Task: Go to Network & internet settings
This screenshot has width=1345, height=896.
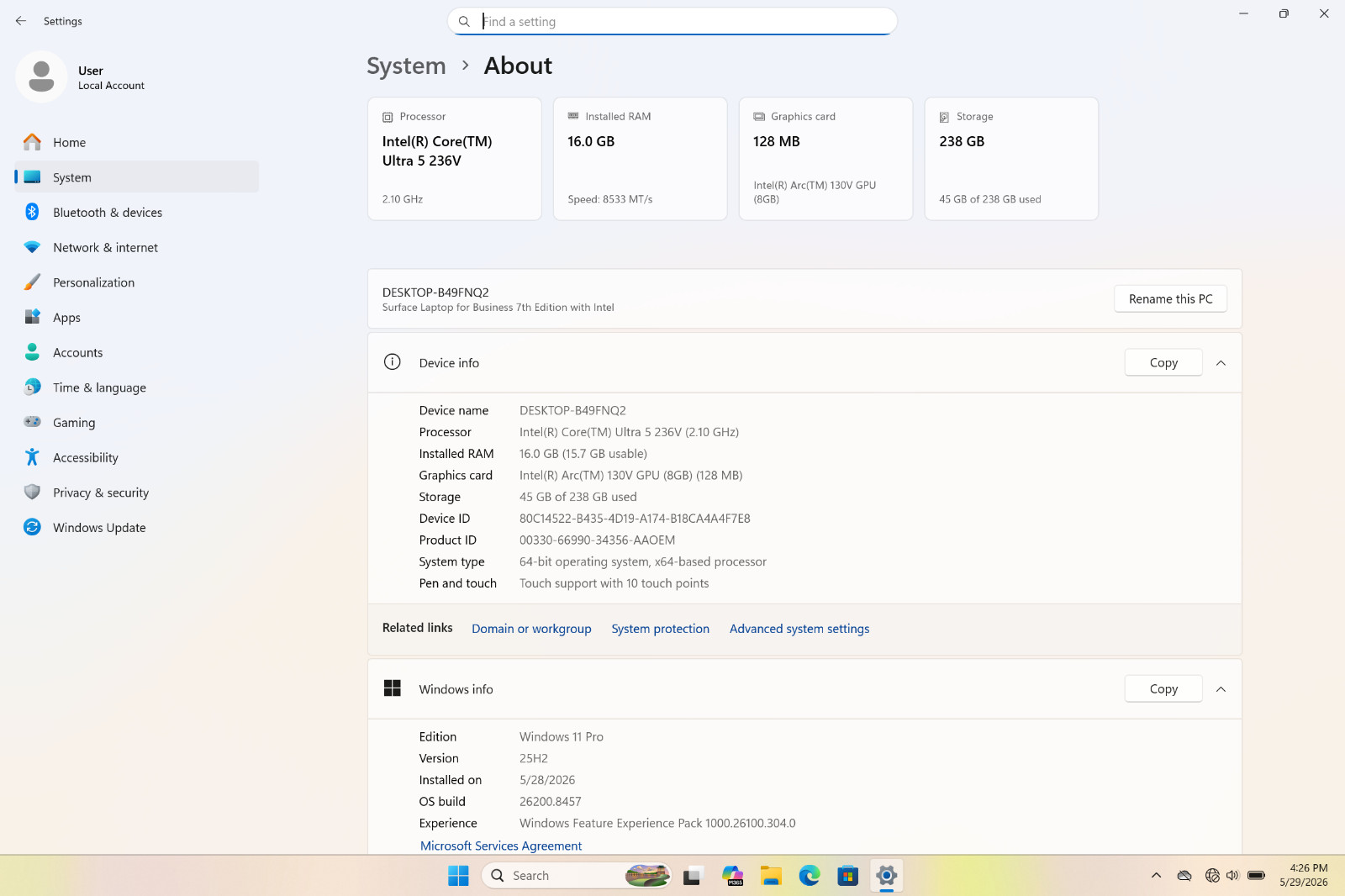Action: [x=137, y=248]
